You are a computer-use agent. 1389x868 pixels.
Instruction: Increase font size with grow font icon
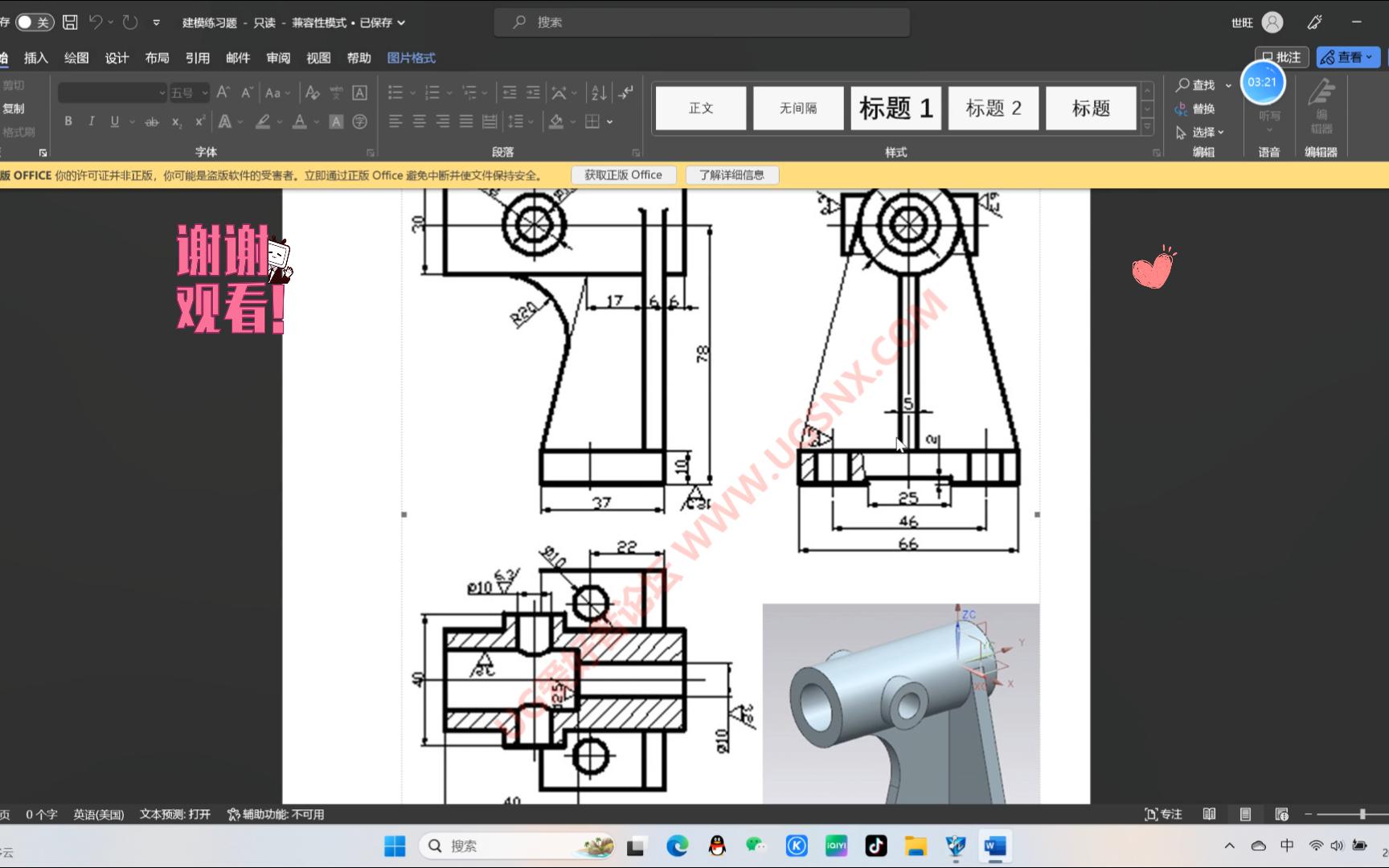click(x=223, y=92)
